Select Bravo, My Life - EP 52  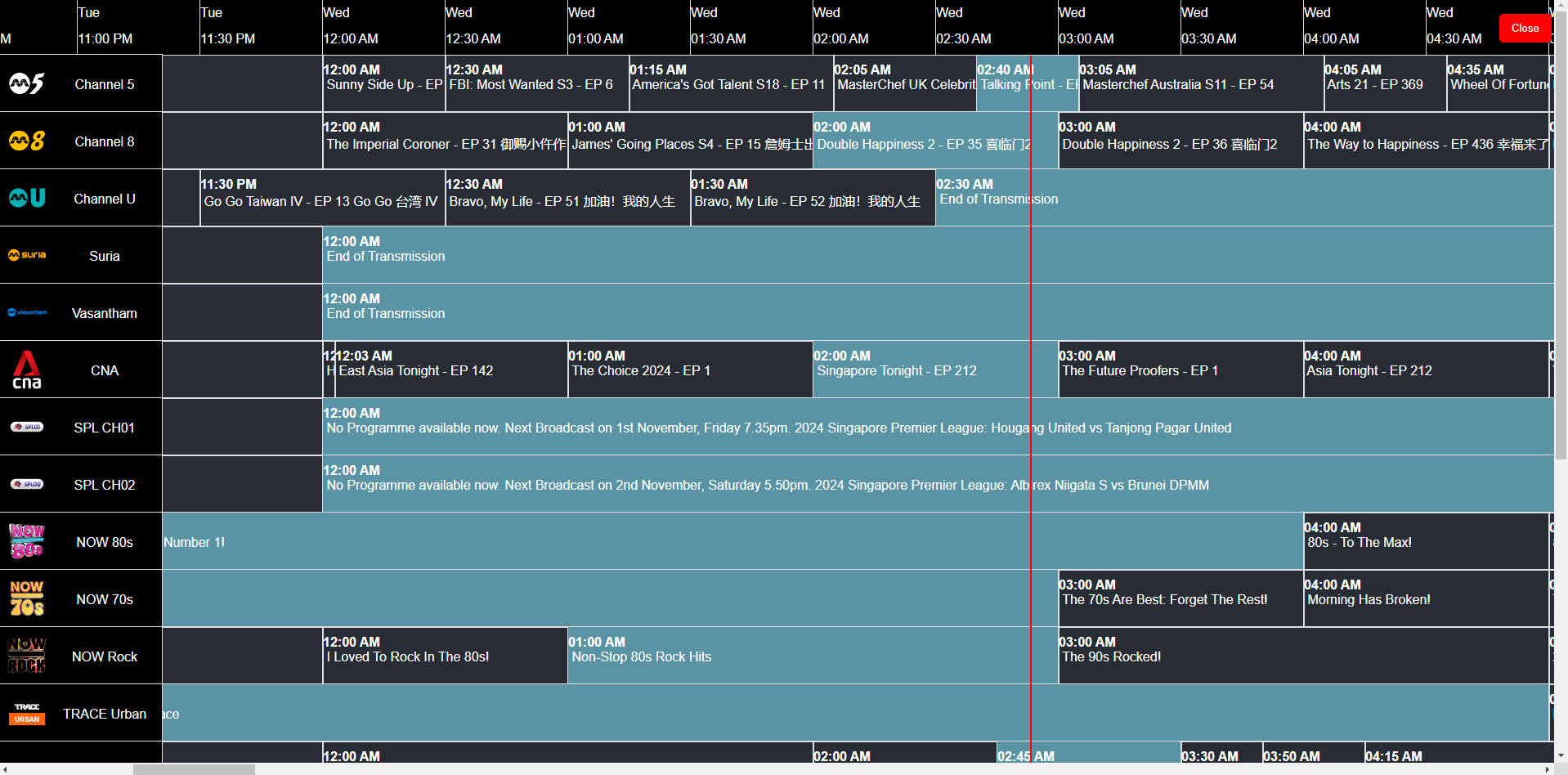click(x=813, y=198)
